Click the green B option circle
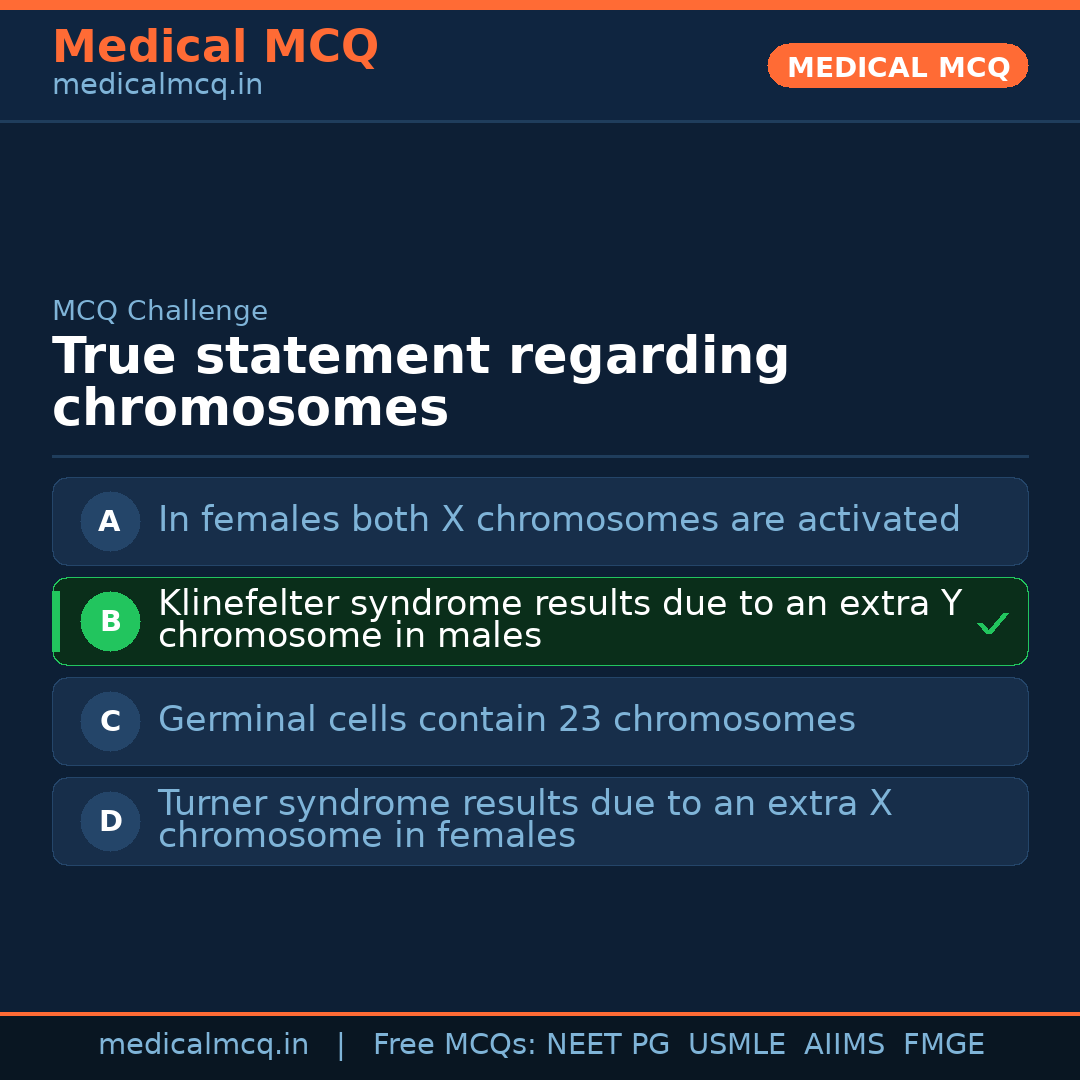Image resolution: width=1080 pixels, height=1080 pixels. tap(110, 621)
